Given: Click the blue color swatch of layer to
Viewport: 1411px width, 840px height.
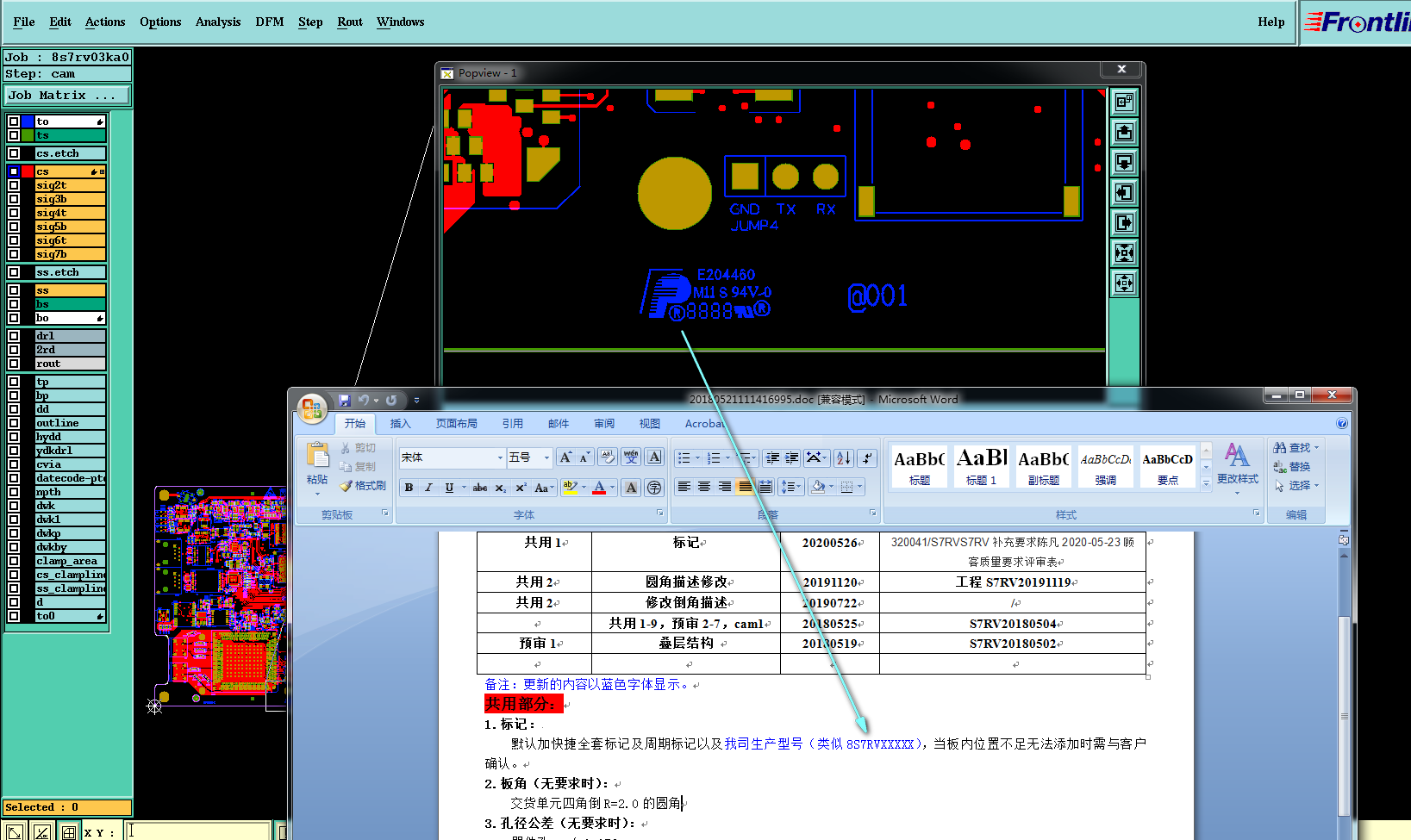Looking at the screenshot, I should [28, 121].
